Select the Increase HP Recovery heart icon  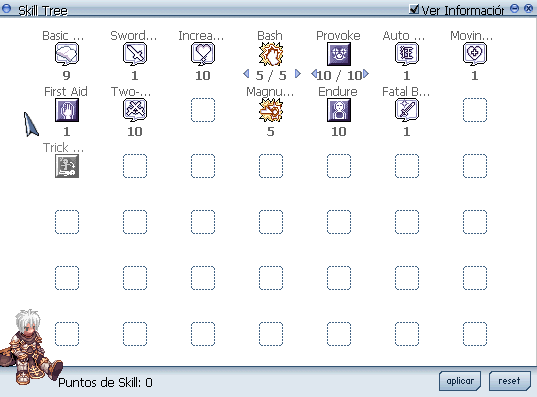tap(203, 54)
